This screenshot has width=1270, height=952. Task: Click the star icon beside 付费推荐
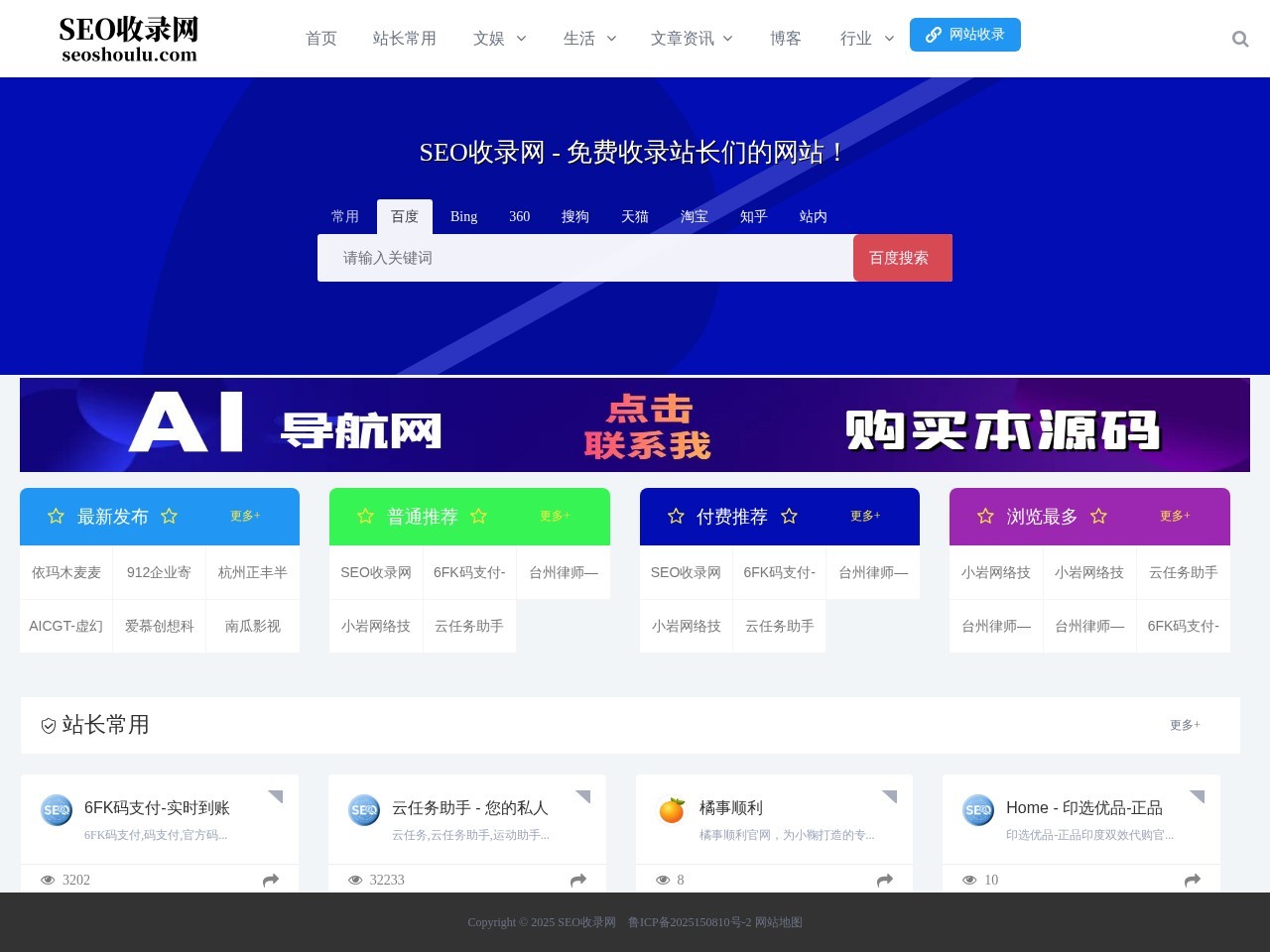click(675, 516)
